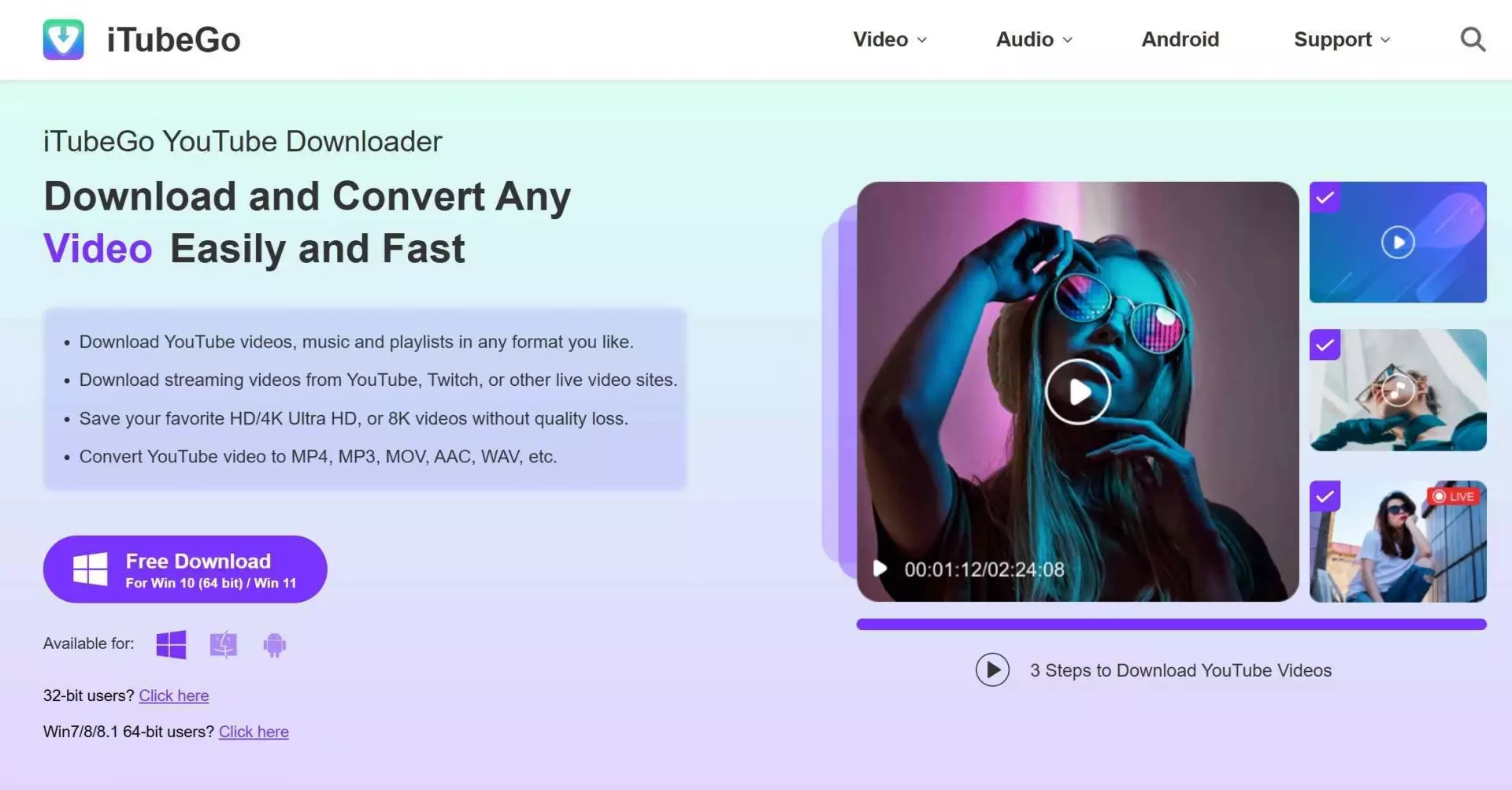Click the Win7/8/8.1 64-bit Click here link

254,732
